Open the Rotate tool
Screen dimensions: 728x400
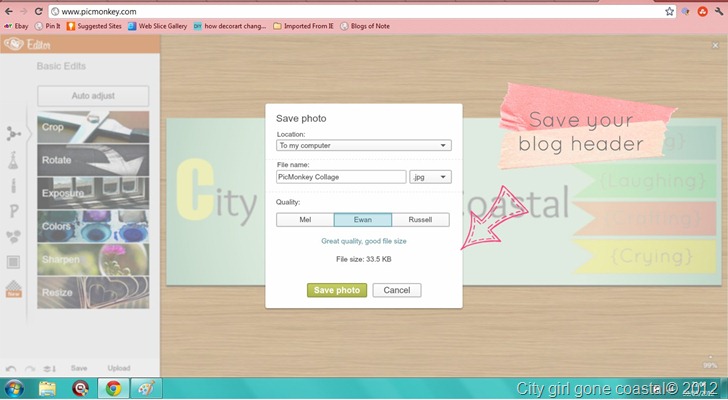[93, 160]
